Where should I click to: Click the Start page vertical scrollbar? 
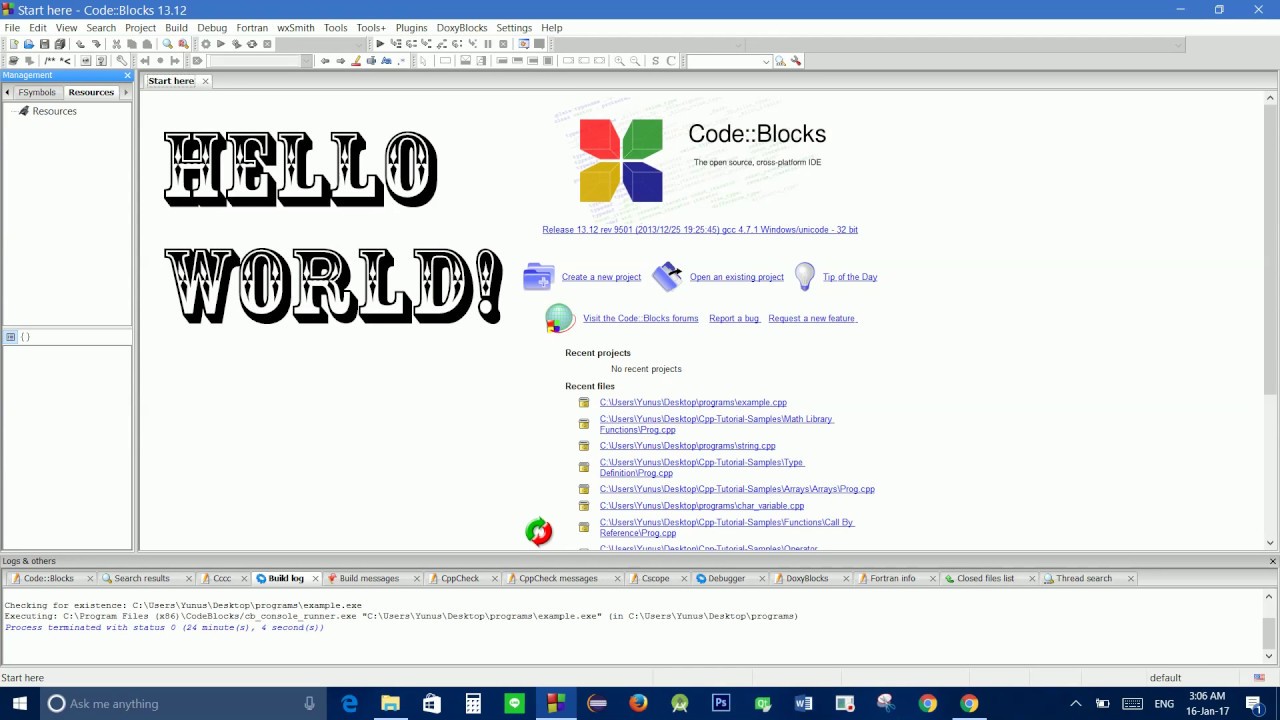point(1270,320)
